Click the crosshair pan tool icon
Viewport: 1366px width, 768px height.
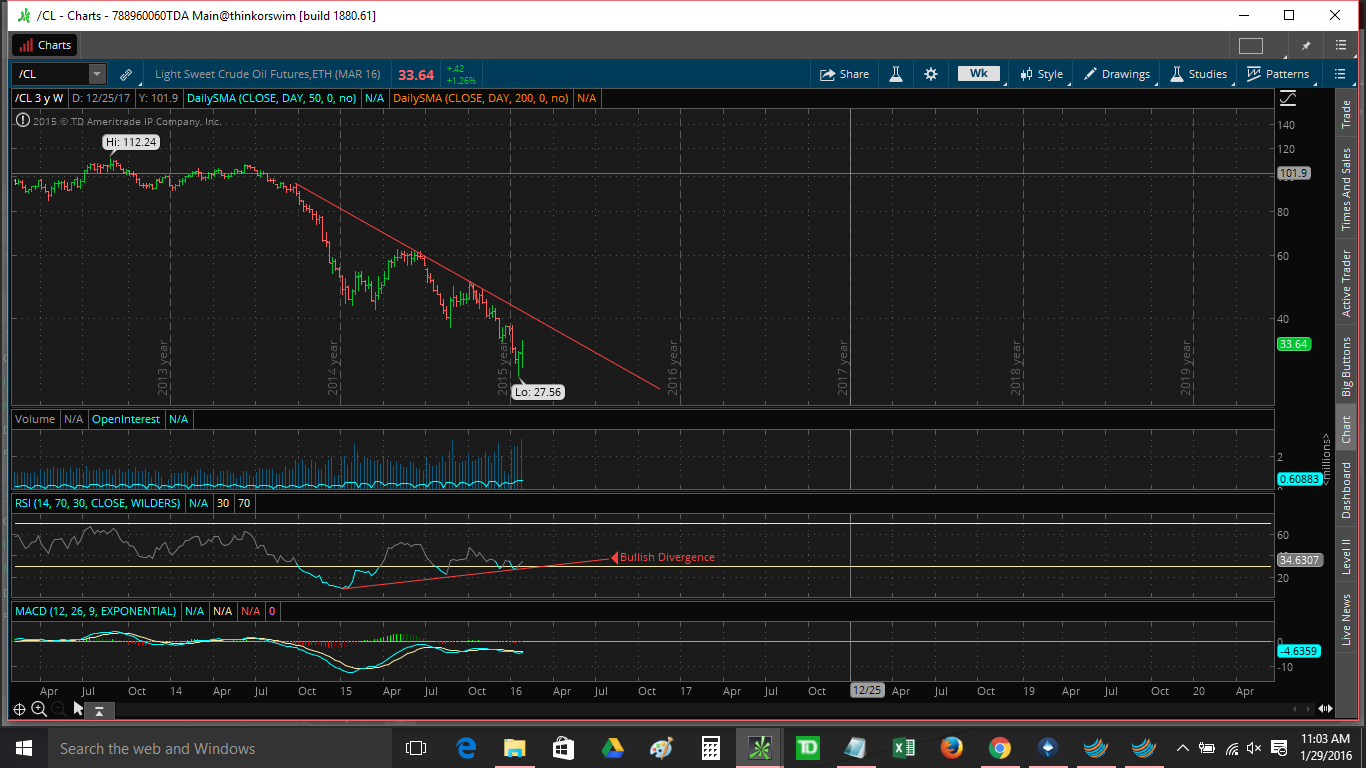click(x=19, y=709)
